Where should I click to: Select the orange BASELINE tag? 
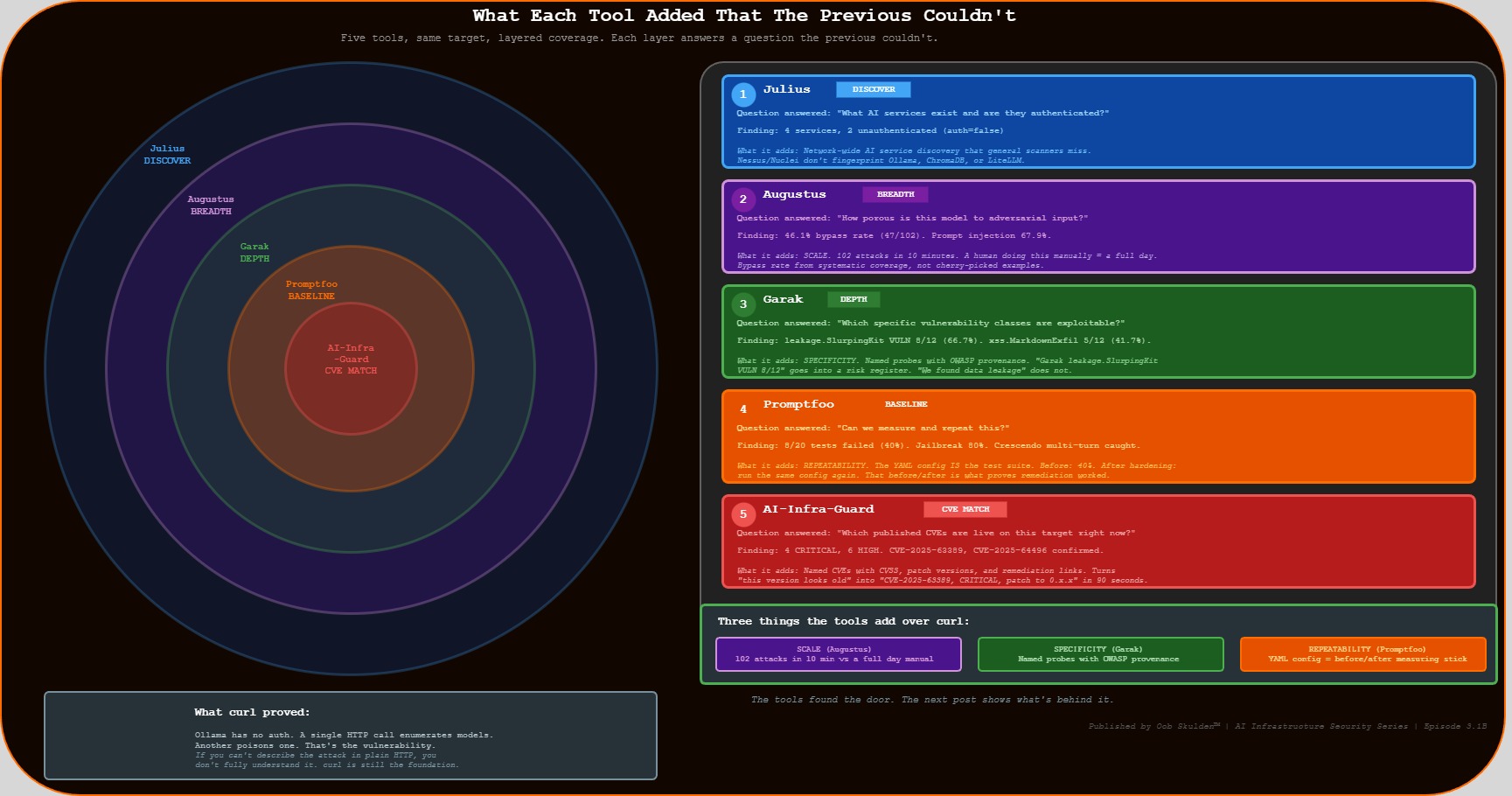tap(906, 404)
